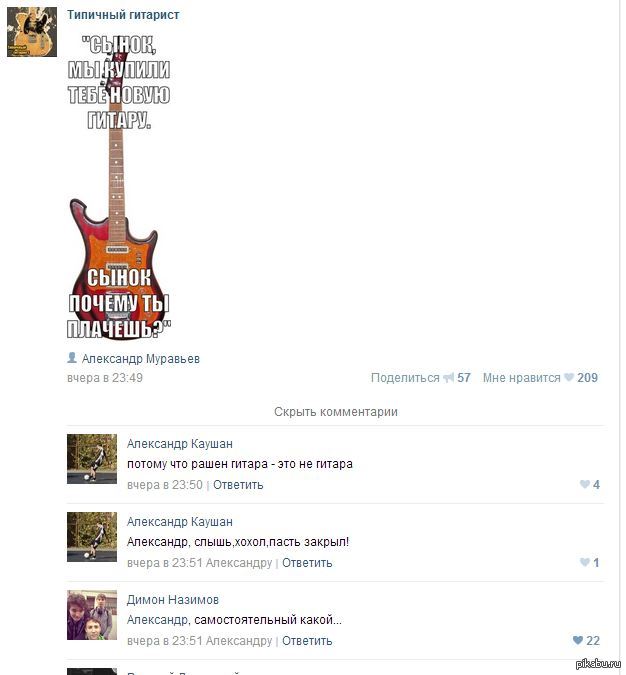
Task: Click the Поделиться share link
Action: pyautogui.click(x=405, y=378)
